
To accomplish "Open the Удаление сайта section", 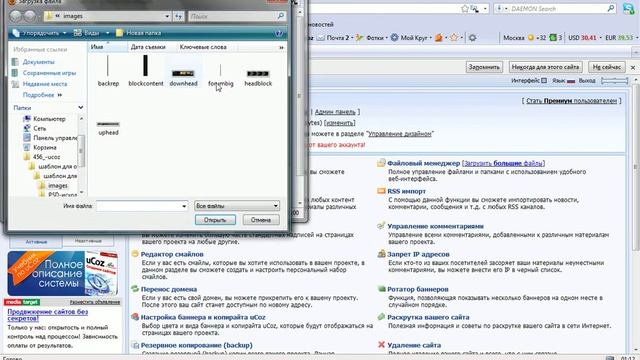I will click(x=414, y=345).
